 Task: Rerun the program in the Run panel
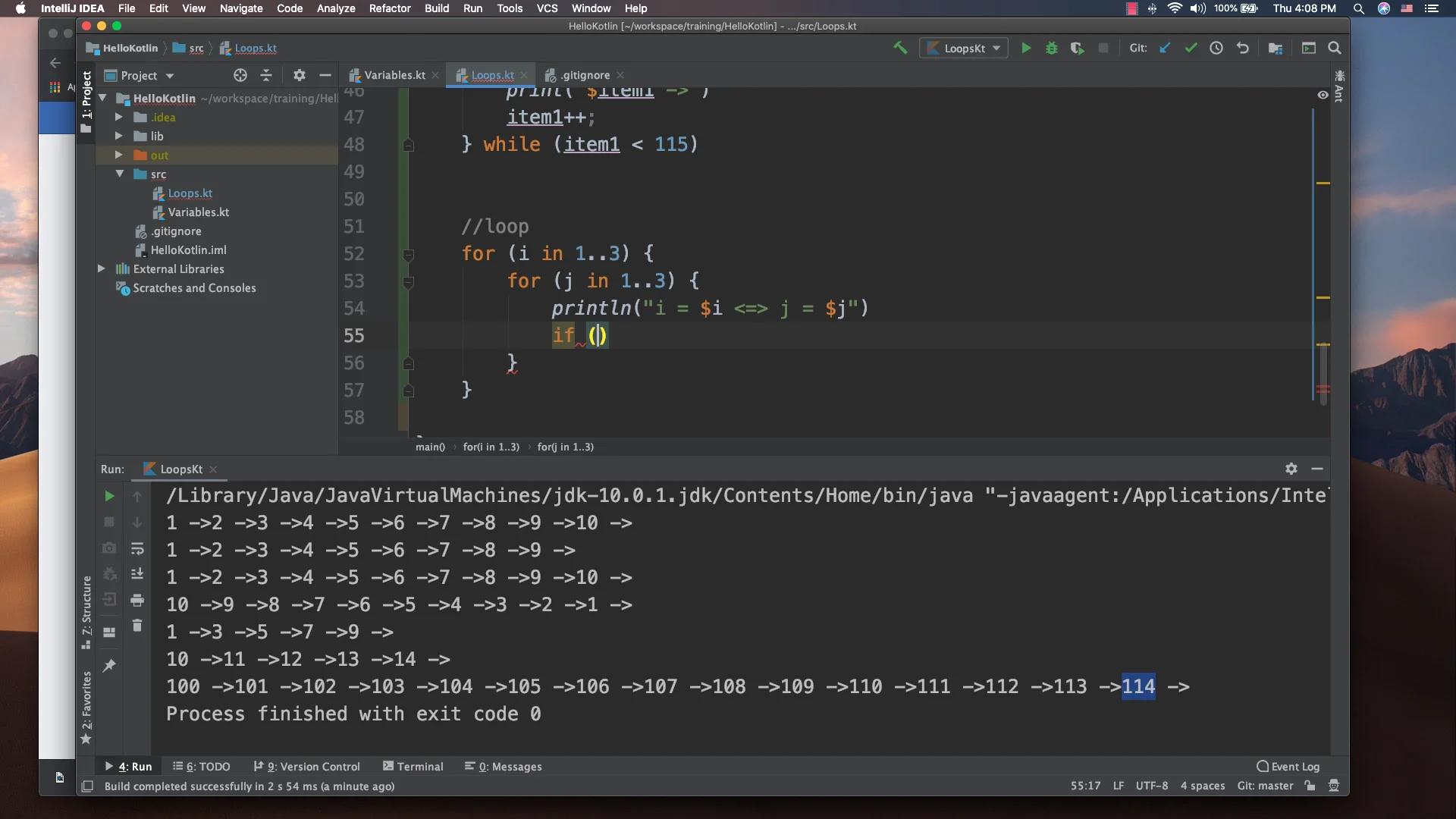tap(109, 497)
